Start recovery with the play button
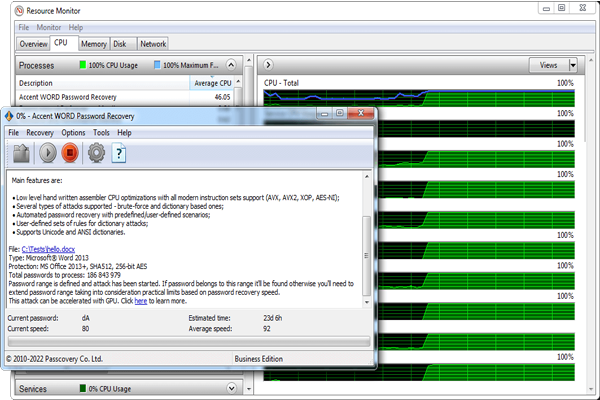Screen dimensions: 600x400 click(x=48, y=153)
